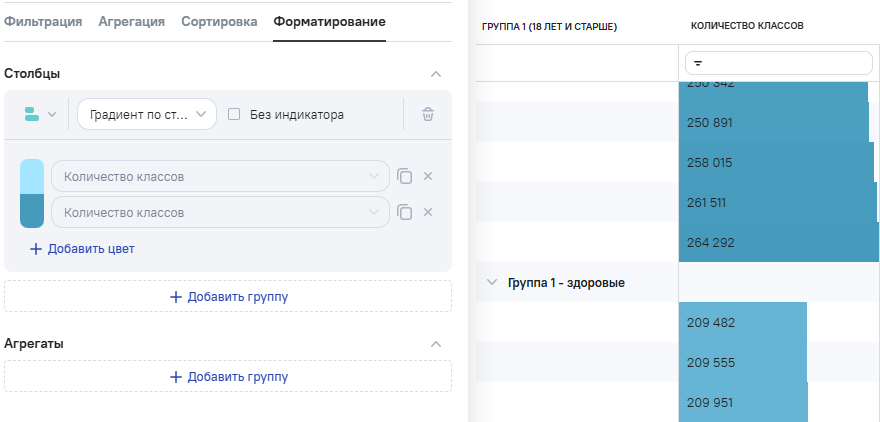Screen dimensions: 880x422
Task: Remove the first color row
Action: click(428, 177)
